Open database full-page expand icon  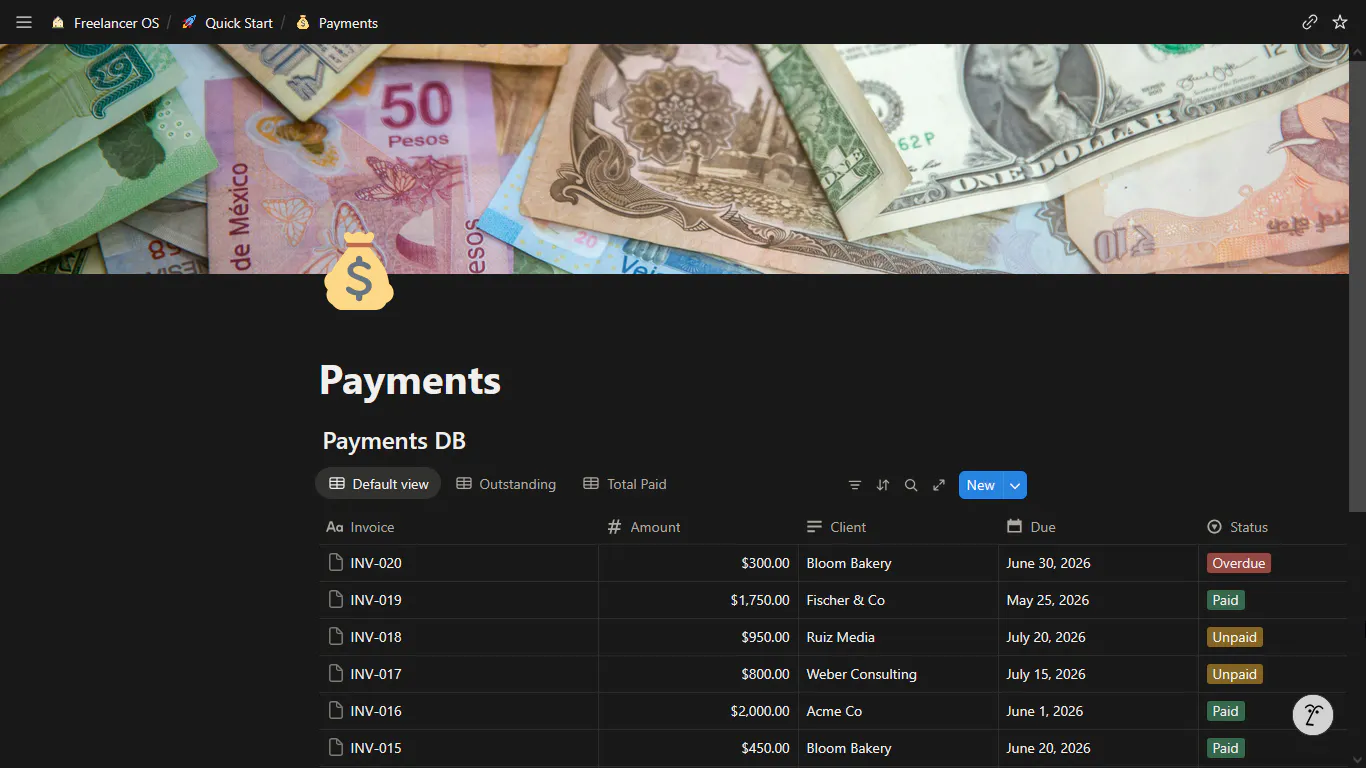pyautogui.click(x=939, y=485)
